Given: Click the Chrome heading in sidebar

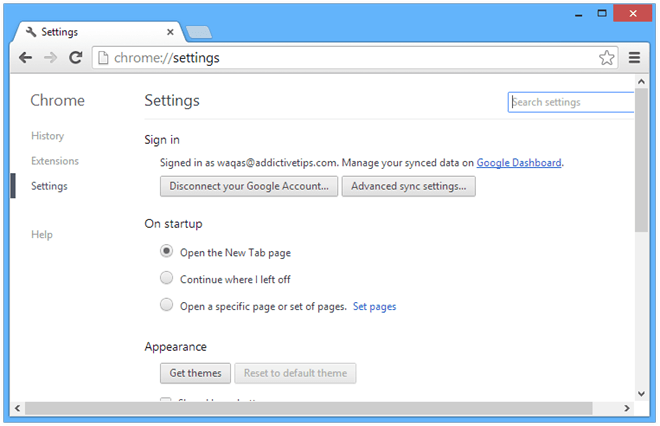Looking at the screenshot, I should [58, 101].
